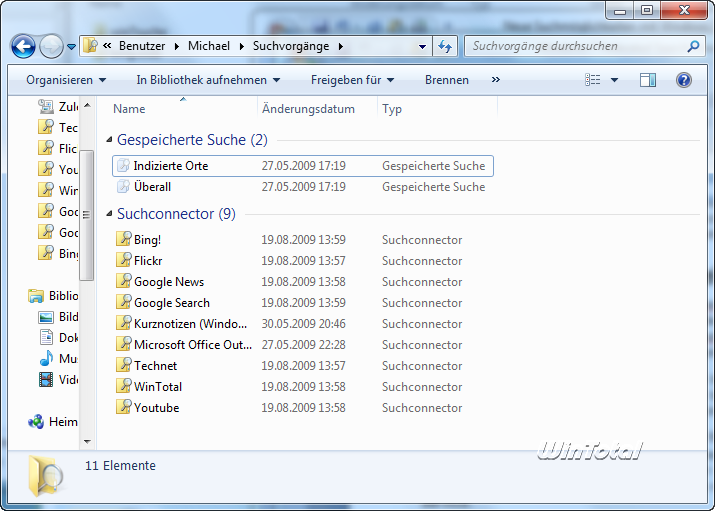
Task: Select the WinTotal connector icon
Action: pos(123,386)
